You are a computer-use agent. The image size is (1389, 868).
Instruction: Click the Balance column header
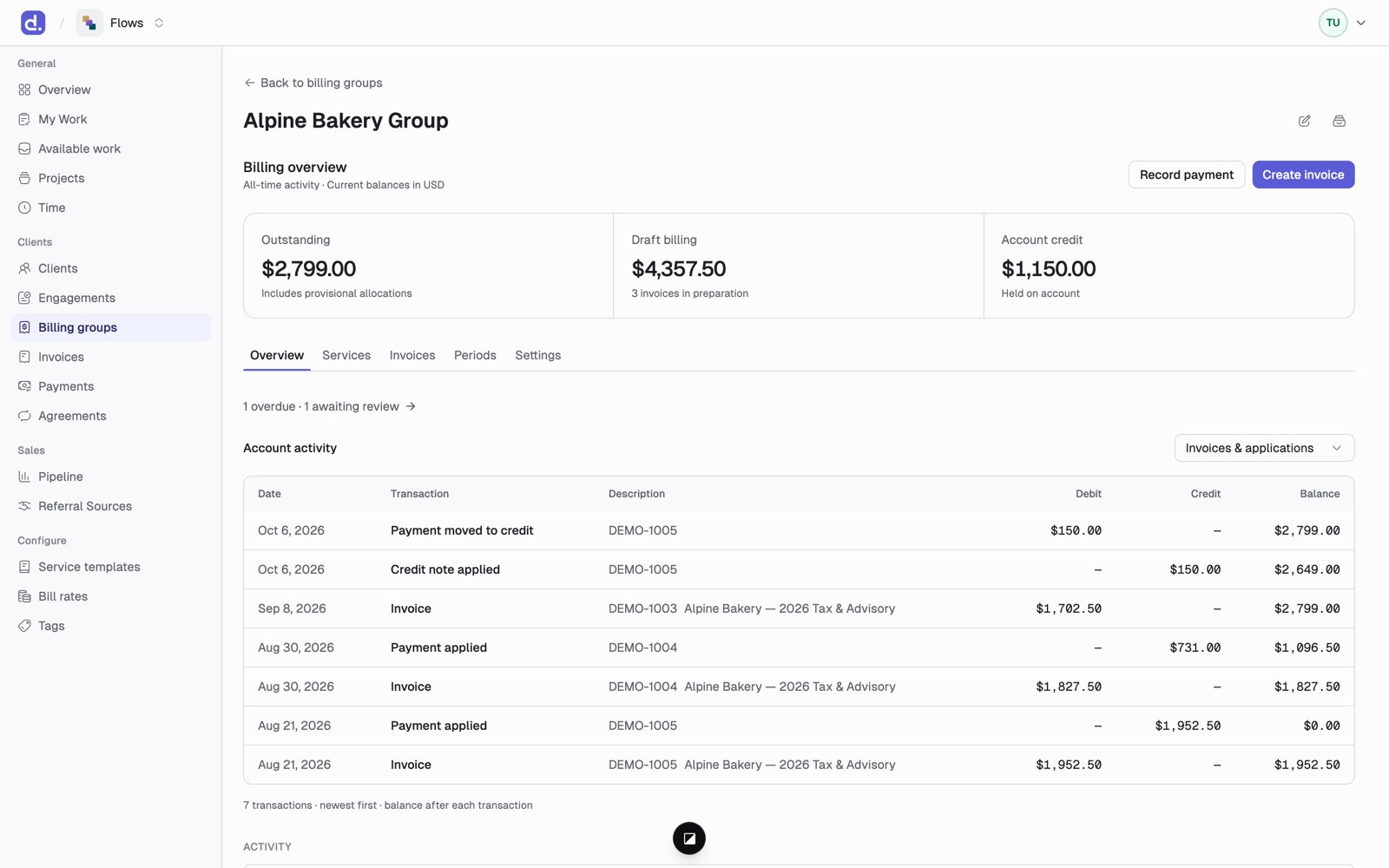[1320, 494]
